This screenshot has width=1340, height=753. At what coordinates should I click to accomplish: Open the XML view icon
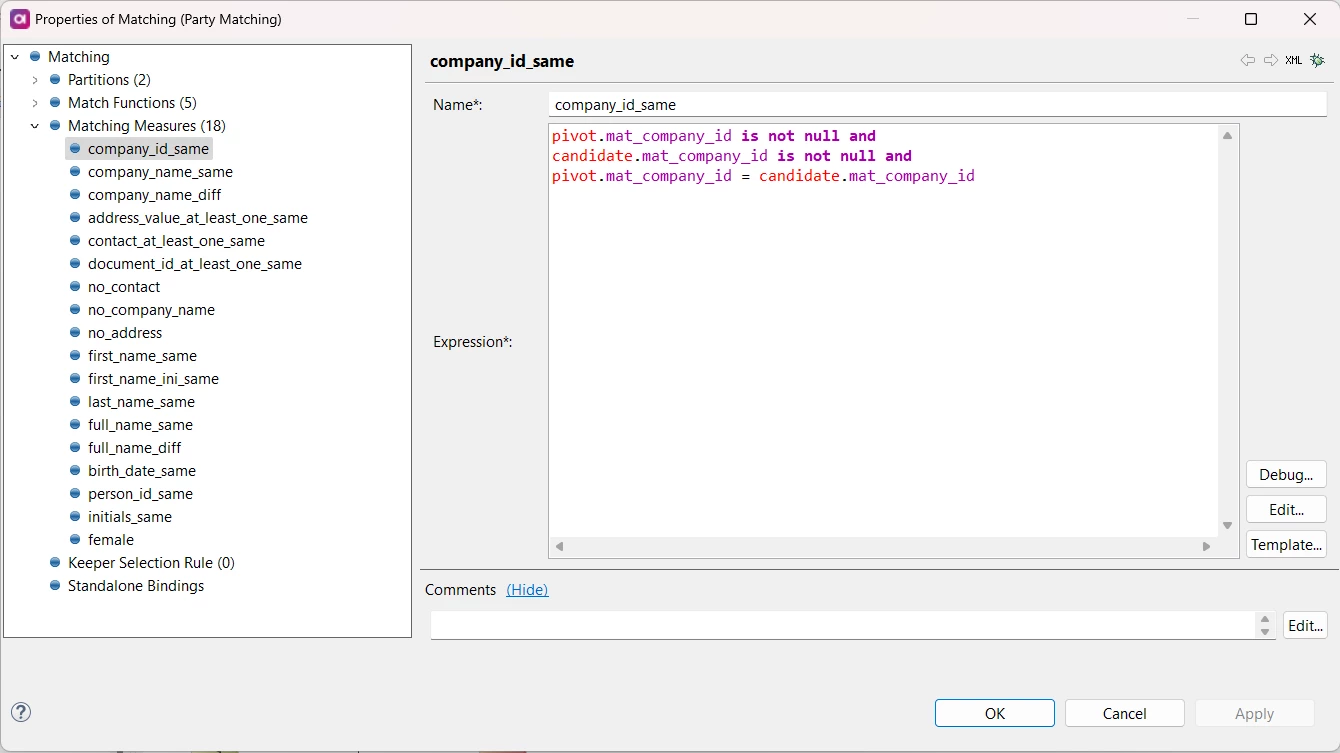1294,60
